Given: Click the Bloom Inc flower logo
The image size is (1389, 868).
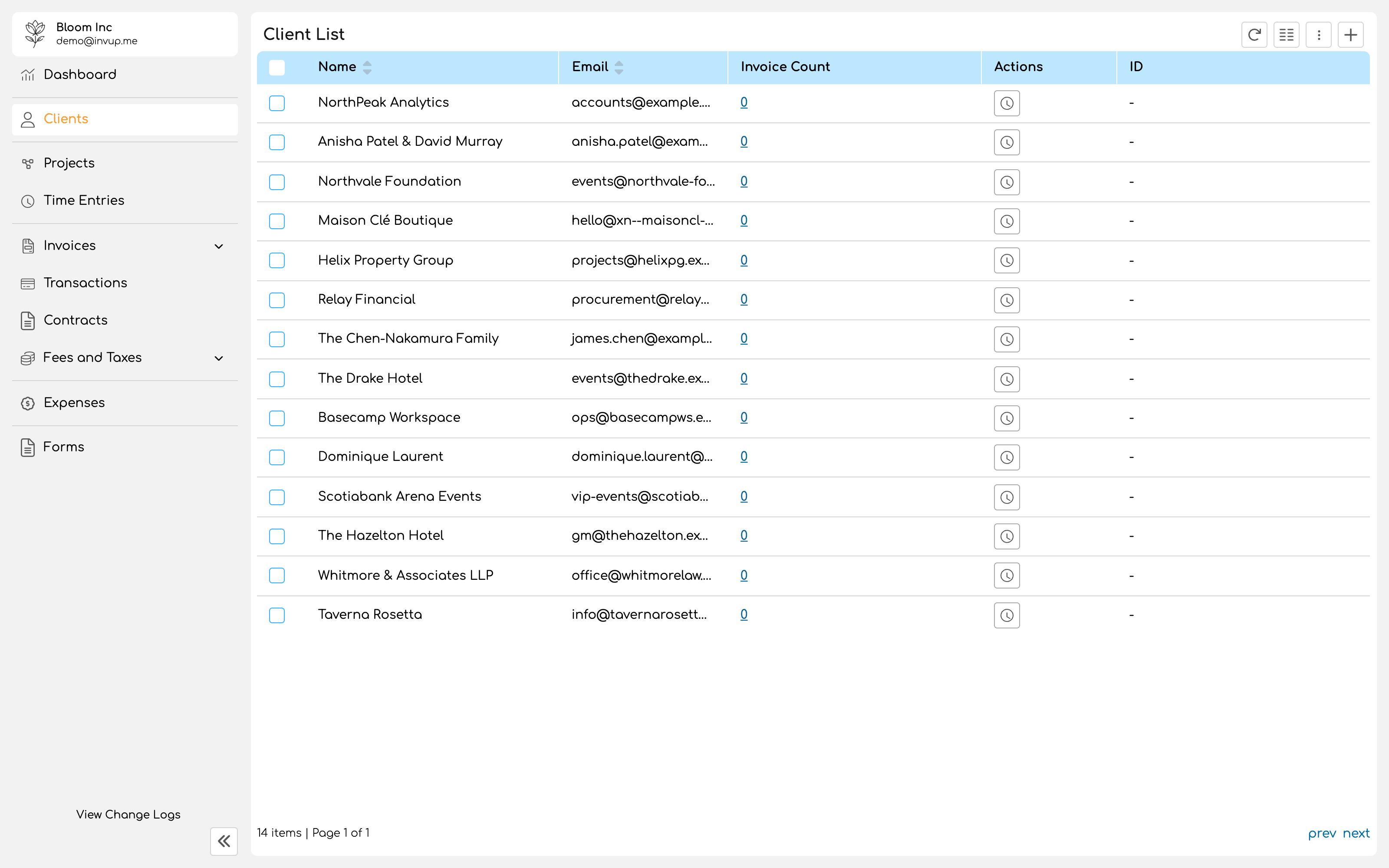Looking at the screenshot, I should pyautogui.click(x=35, y=34).
